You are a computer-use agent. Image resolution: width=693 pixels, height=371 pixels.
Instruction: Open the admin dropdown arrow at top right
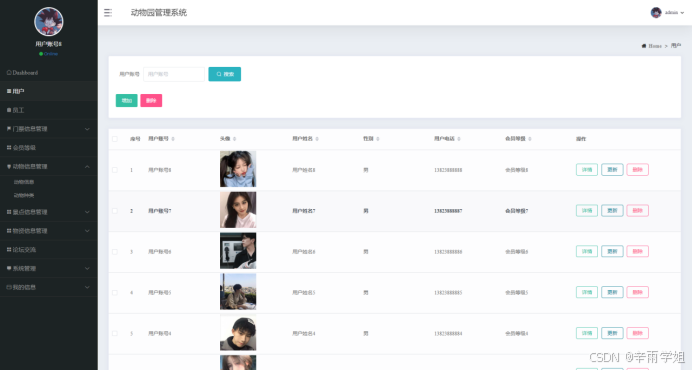(x=682, y=13)
